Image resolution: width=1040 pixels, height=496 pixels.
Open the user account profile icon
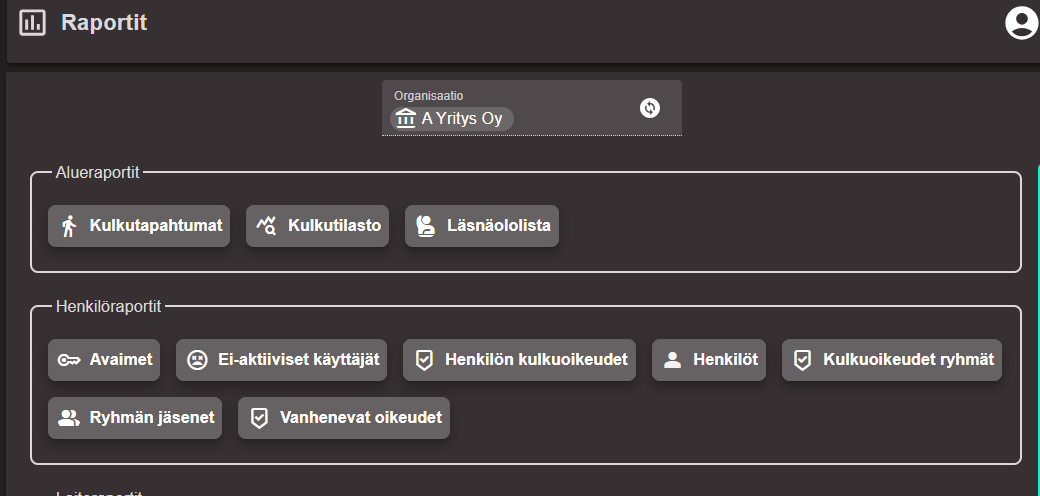pos(1021,22)
